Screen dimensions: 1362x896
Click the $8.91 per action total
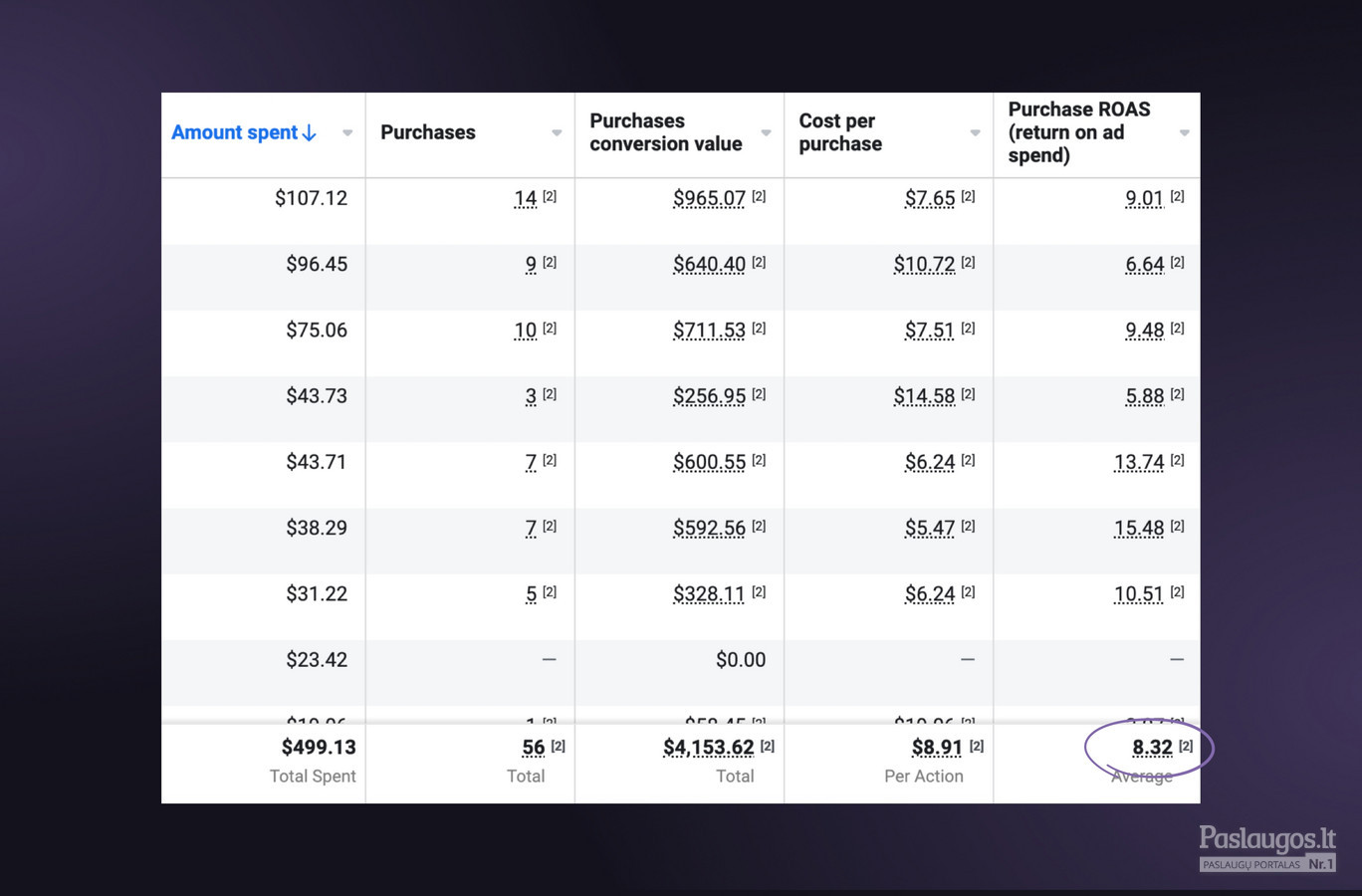pyautogui.click(x=937, y=748)
